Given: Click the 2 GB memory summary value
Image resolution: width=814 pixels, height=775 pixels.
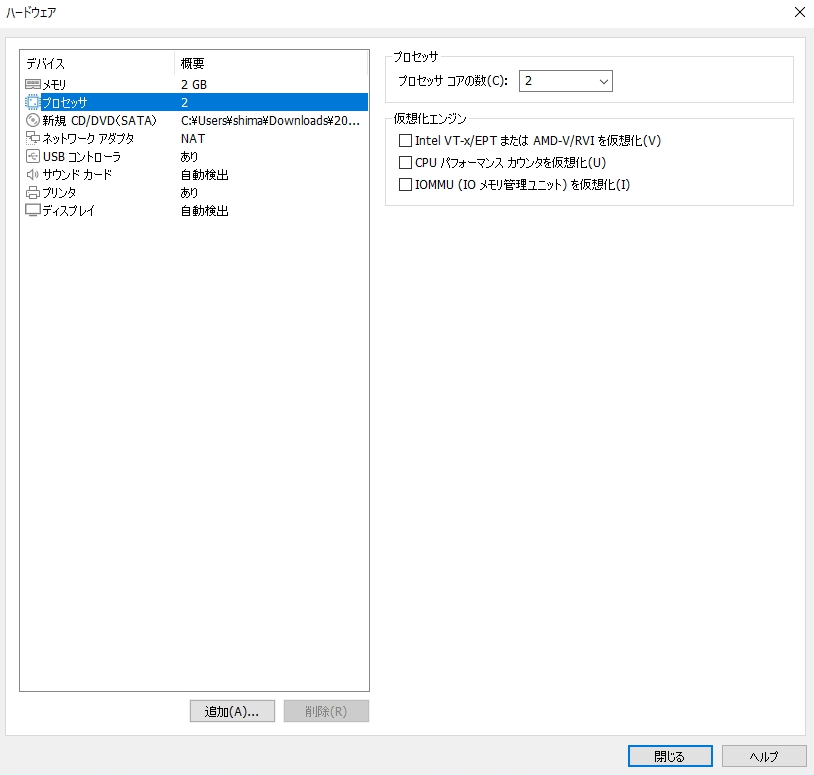Looking at the screenshot, I should (194, 84).
